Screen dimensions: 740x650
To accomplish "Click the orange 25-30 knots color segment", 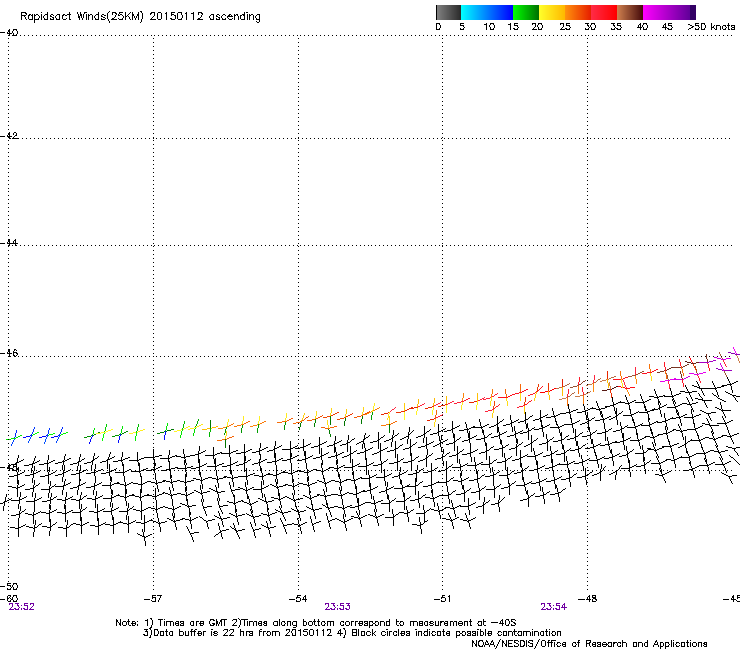I will point(578,12).
